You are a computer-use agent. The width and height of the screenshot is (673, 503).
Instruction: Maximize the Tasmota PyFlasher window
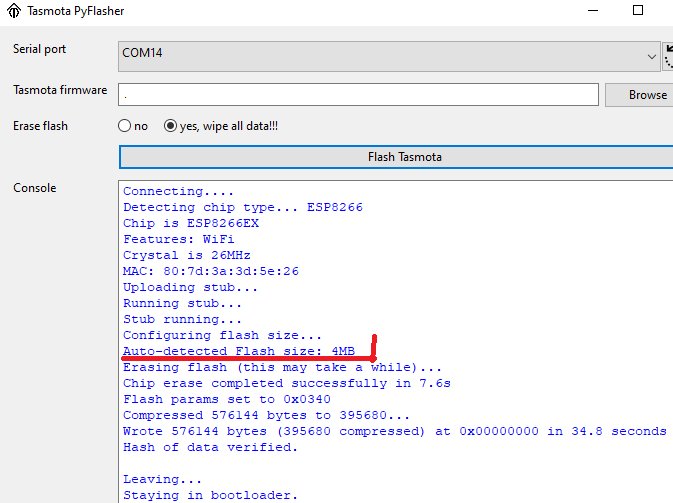(638, 10)
